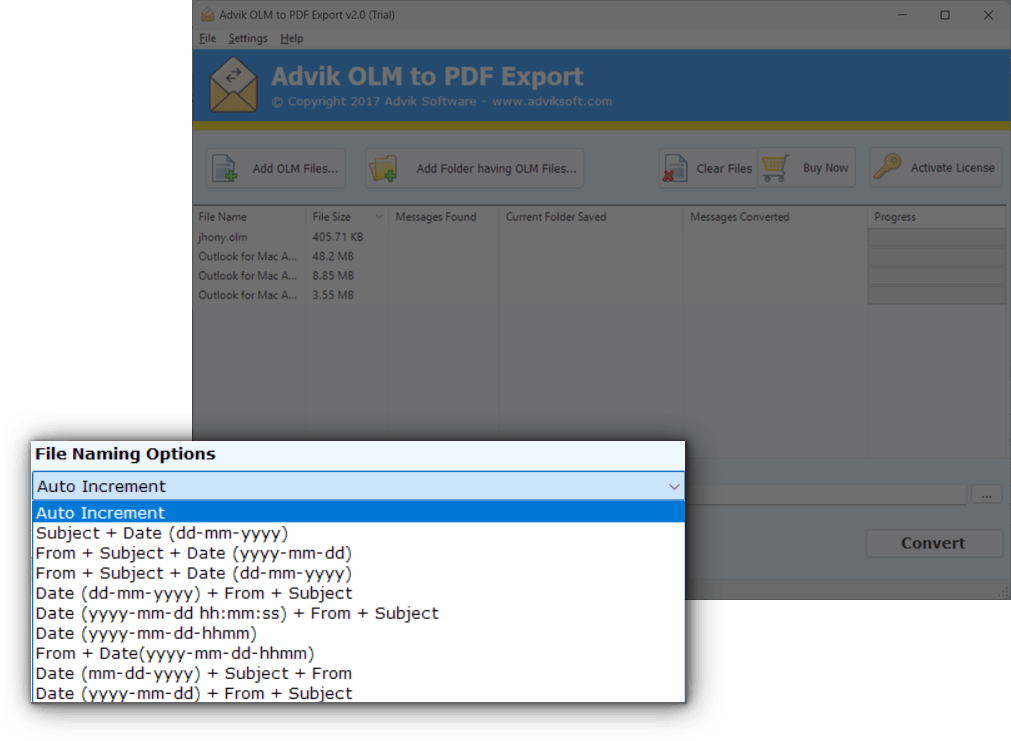Choose Auto Increment from the list

click(358, 513)
